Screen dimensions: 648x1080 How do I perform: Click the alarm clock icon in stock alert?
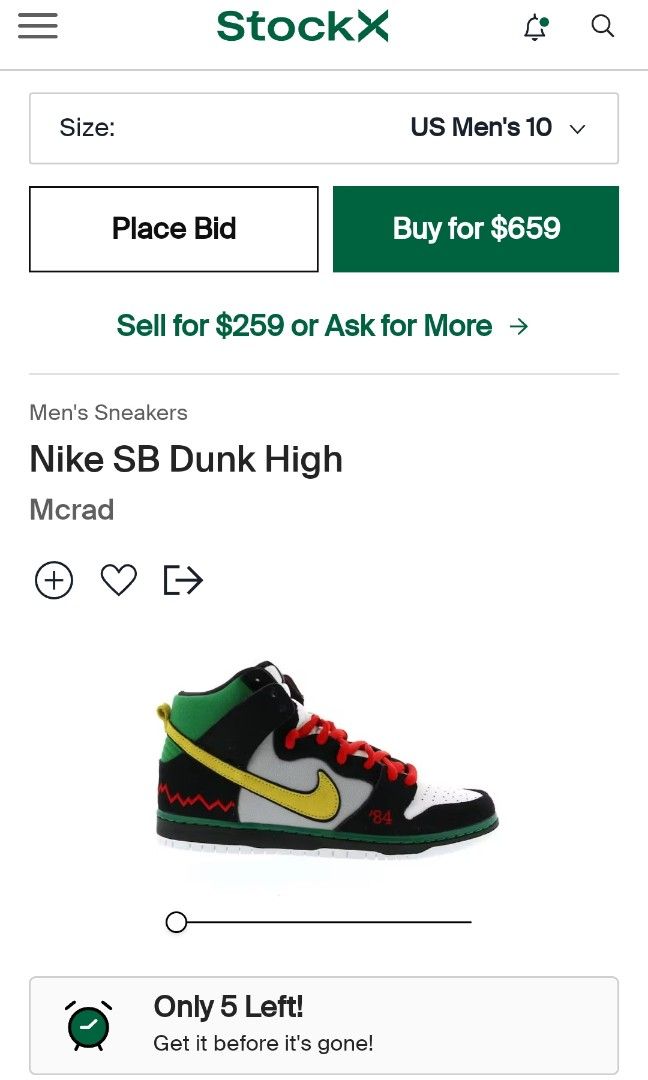coord(88,1024)
